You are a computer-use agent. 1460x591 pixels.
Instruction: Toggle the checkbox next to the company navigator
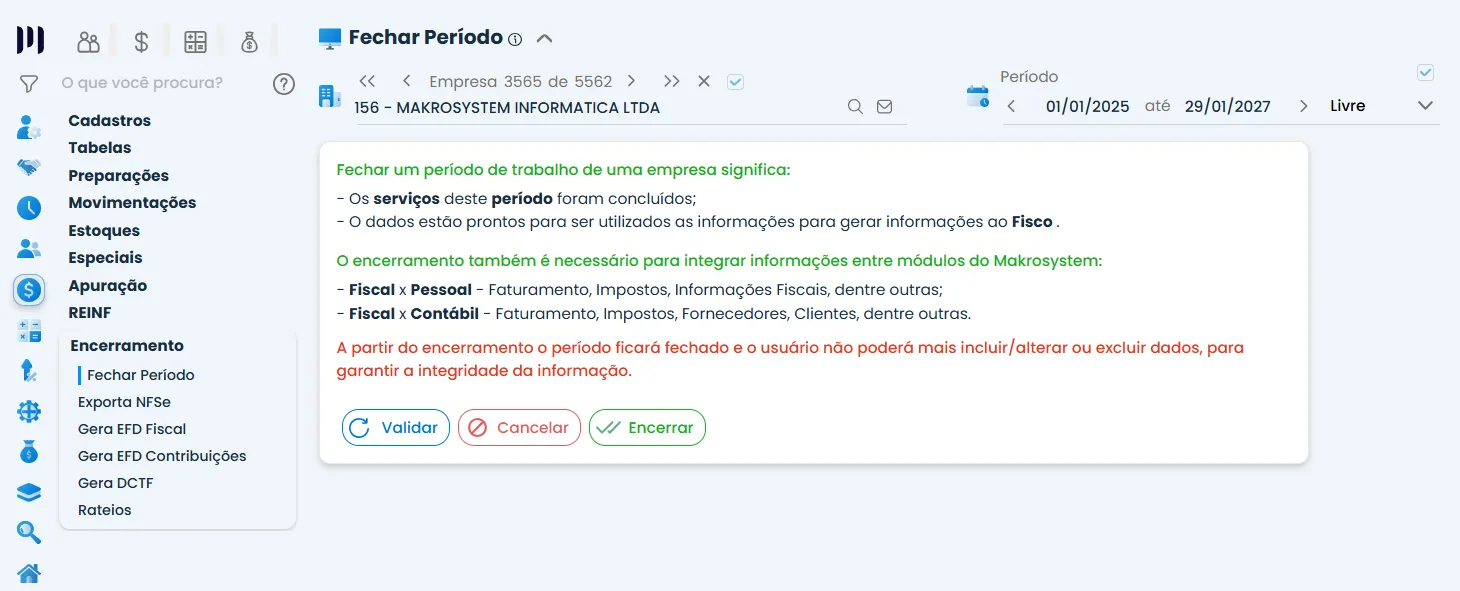click(735, 81)
